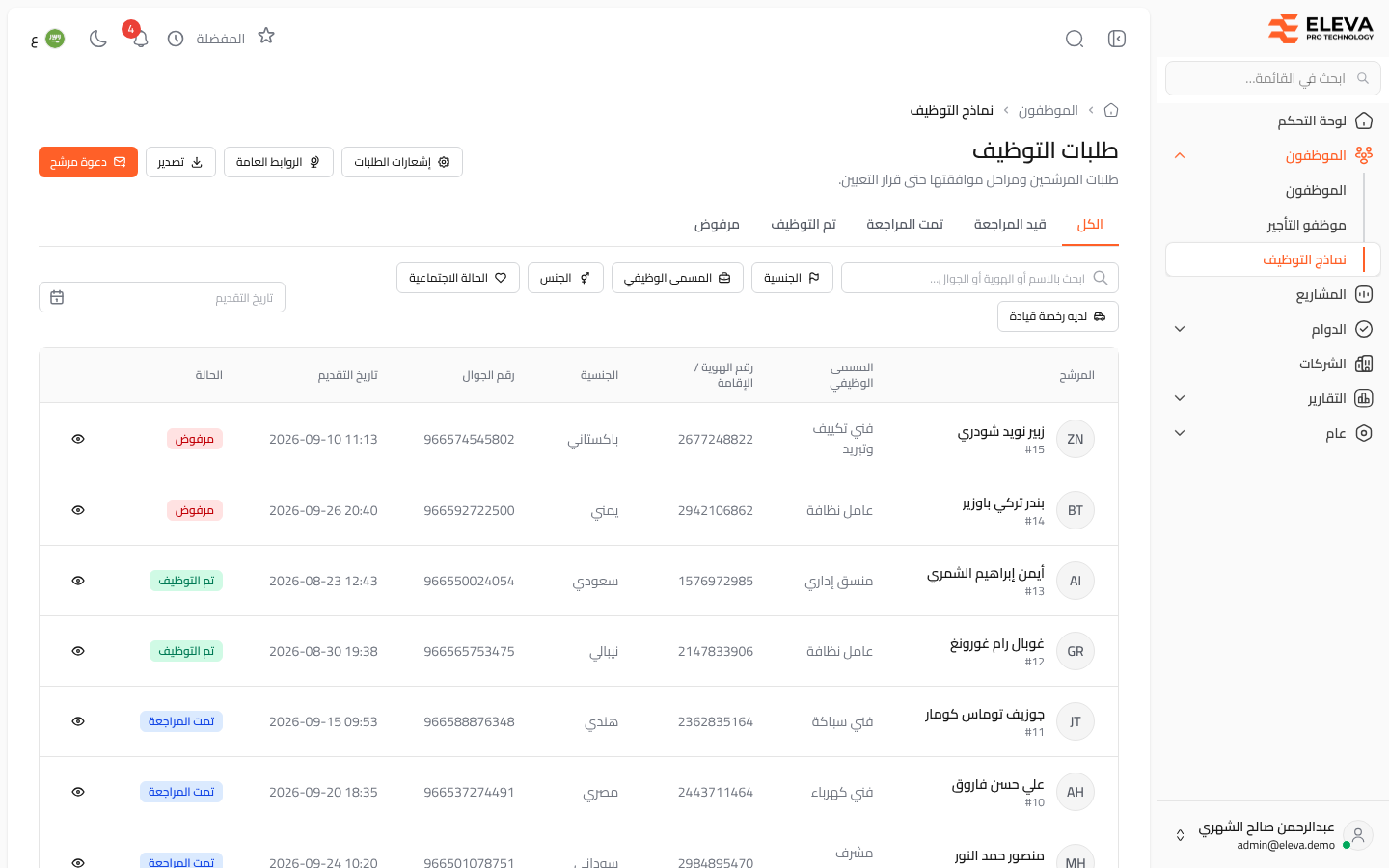Image resolution: width=1389 pixels, height=868 pixels.
Task: Open the green user avatar menu
Action: pyautogui.click(x=55, y=39)
